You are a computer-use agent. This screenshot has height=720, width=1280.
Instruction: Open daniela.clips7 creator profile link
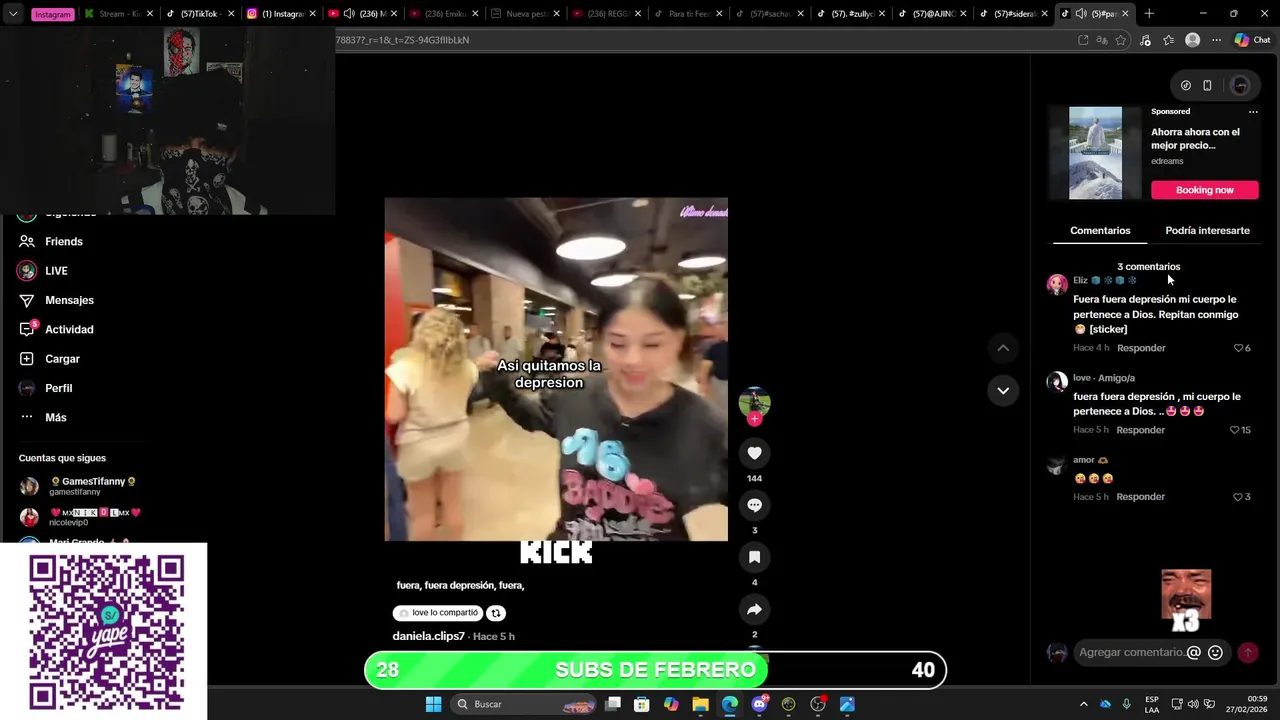[428, 636]
